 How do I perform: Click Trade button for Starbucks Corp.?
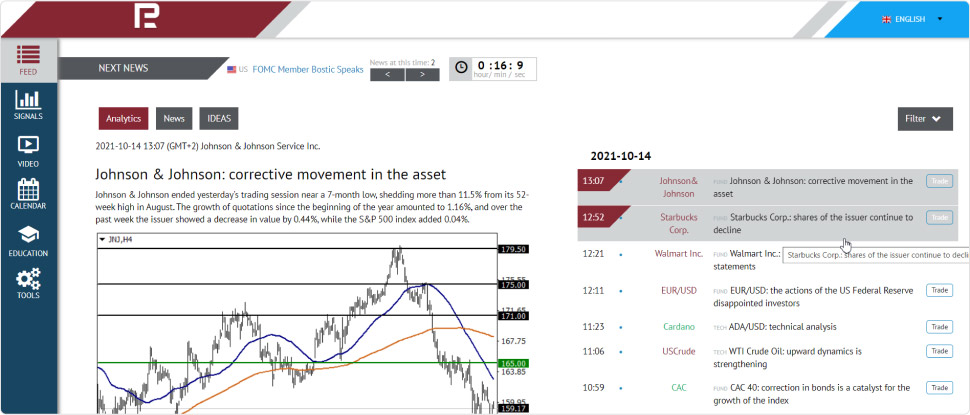coord(939,218)
